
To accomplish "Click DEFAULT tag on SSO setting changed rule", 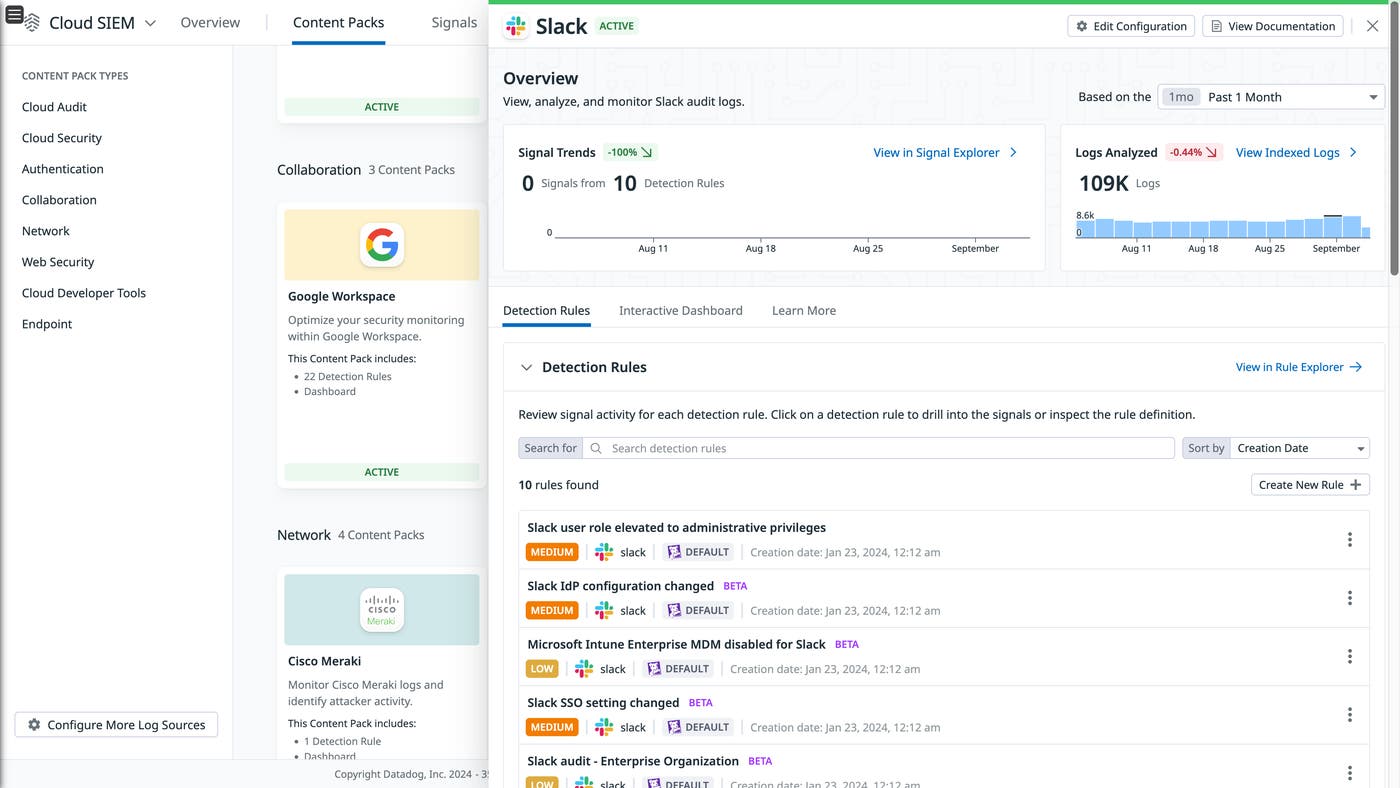I will click(x=698, y=727).
